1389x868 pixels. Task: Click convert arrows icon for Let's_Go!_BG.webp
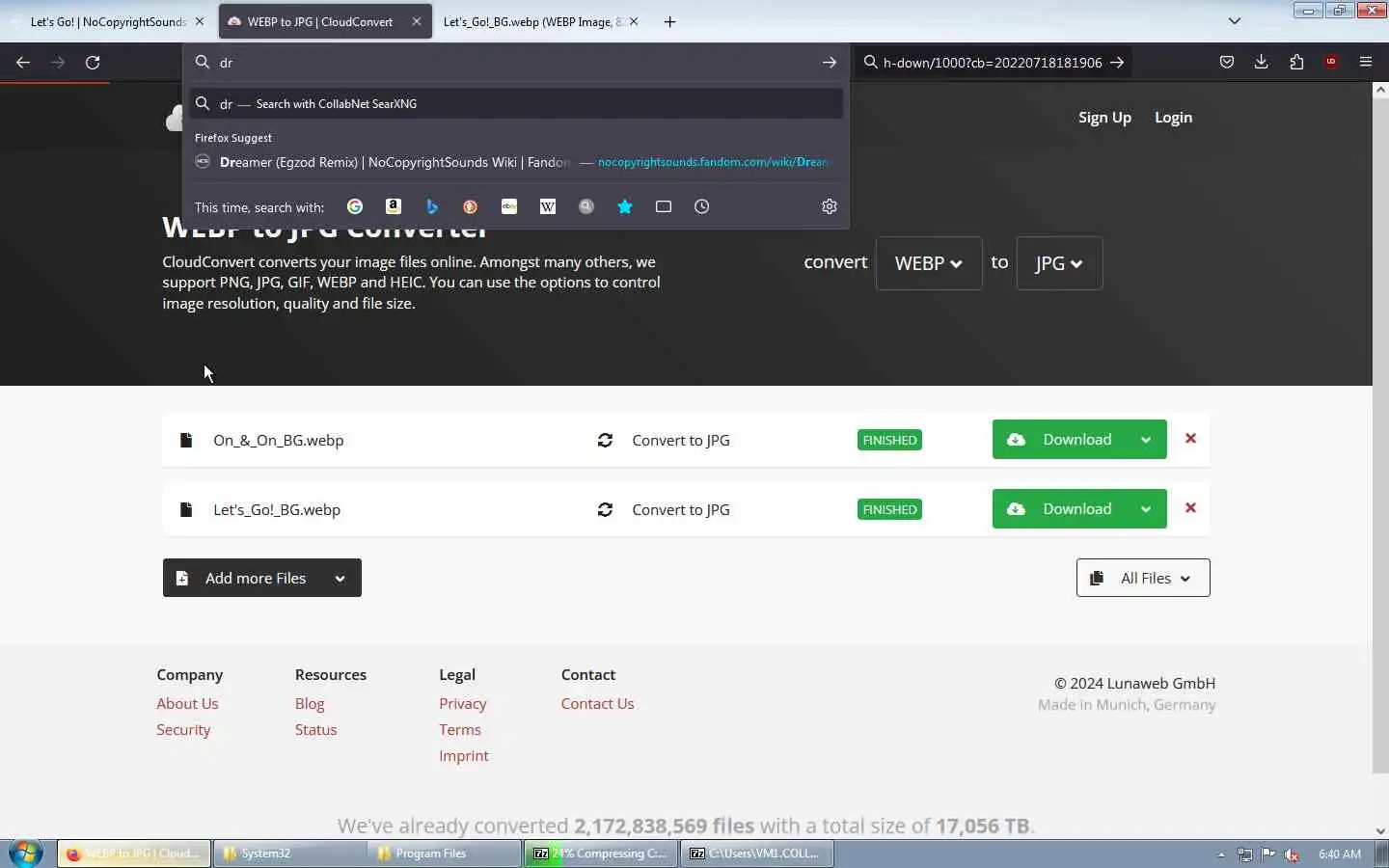(605, 510)
